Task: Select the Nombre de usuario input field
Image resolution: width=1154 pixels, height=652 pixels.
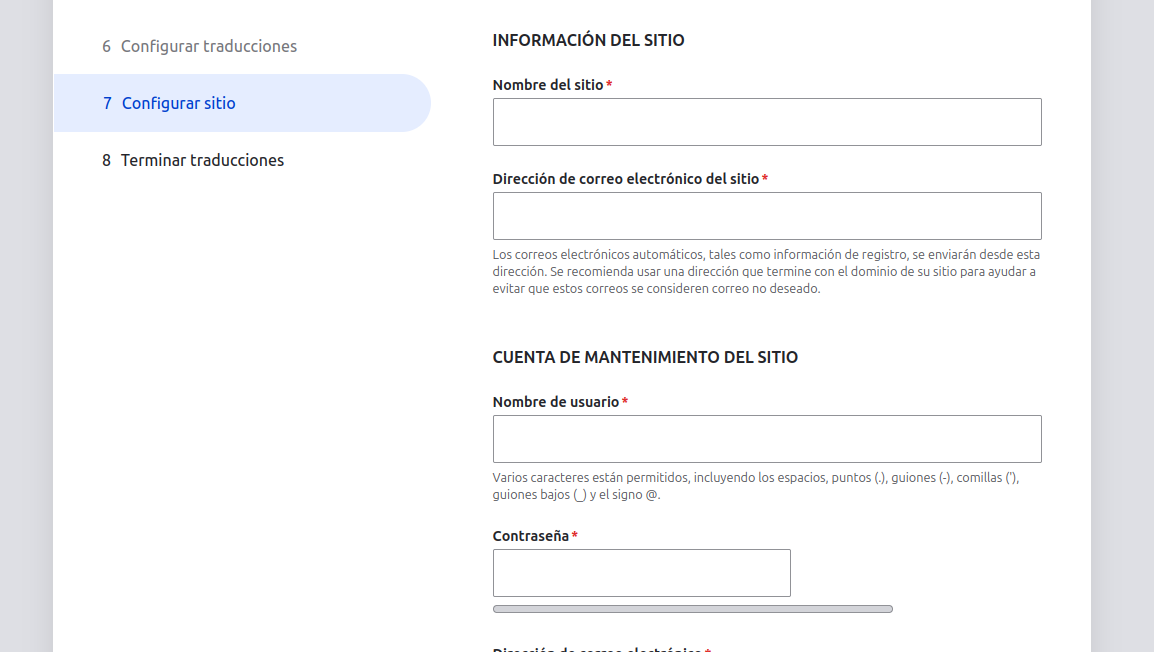Action: tap(767, 439)
